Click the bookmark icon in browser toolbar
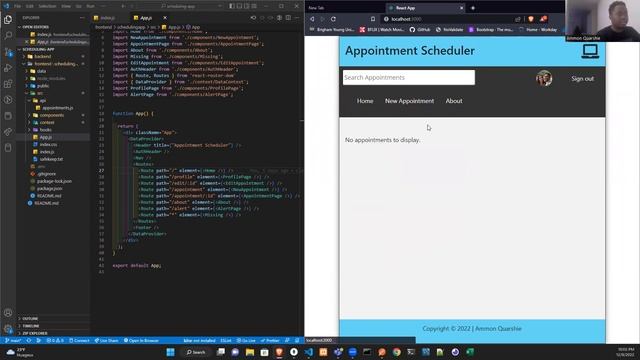Viewport: 640px width, 360px height. coord(373,19)
